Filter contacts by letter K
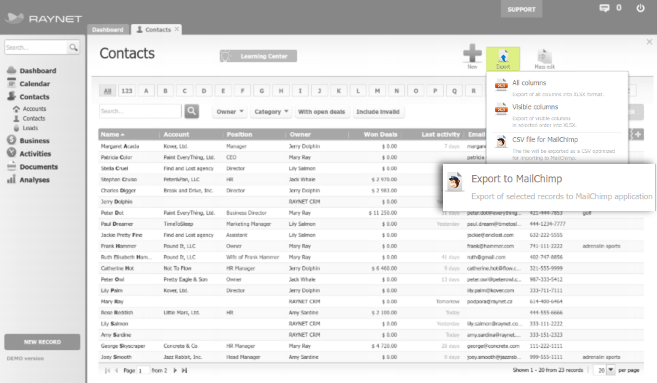 point(339,91)
